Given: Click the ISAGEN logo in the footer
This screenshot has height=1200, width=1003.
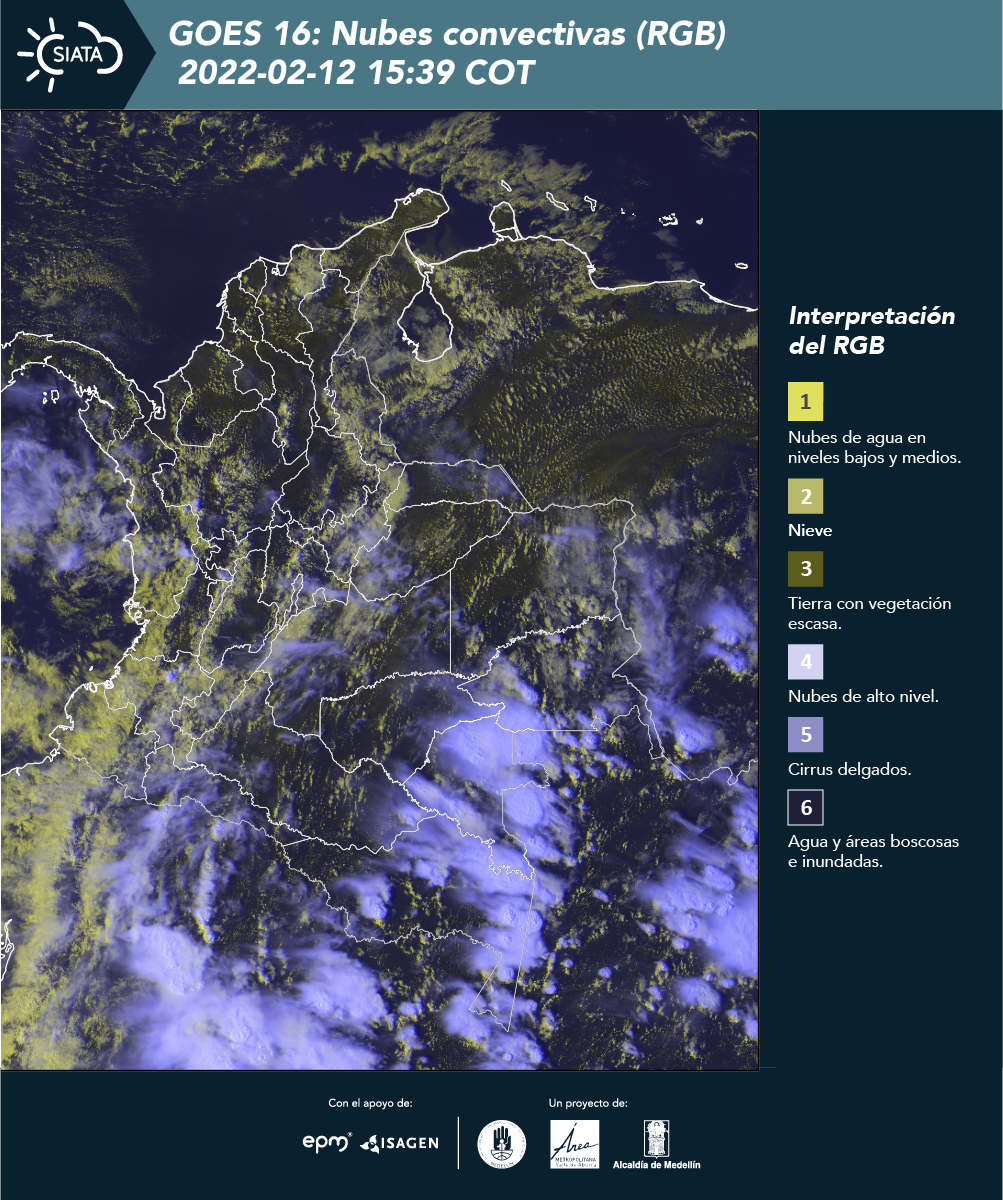Looking at the screenshot, I should 399,1142.
